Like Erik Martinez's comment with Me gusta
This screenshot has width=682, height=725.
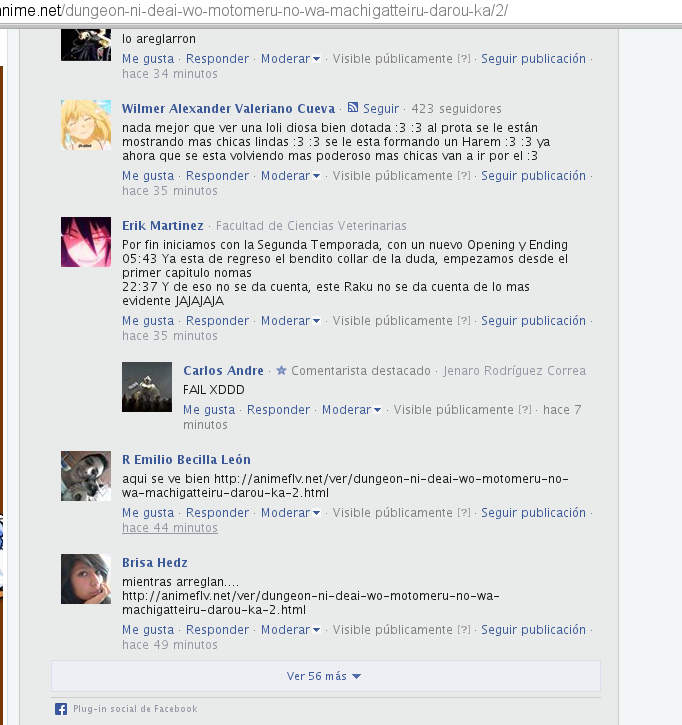[148, 320]
